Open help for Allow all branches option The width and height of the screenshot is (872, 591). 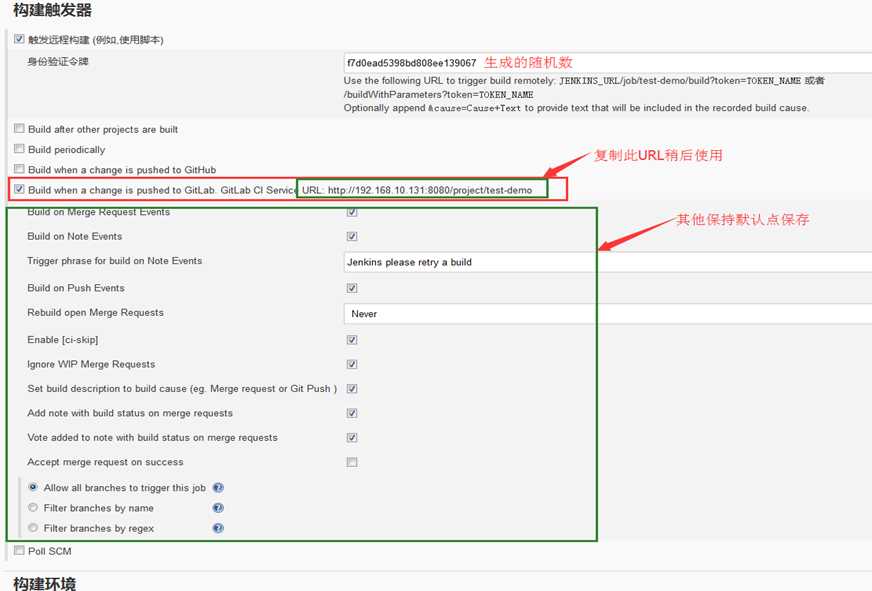(x=218, y=488)
